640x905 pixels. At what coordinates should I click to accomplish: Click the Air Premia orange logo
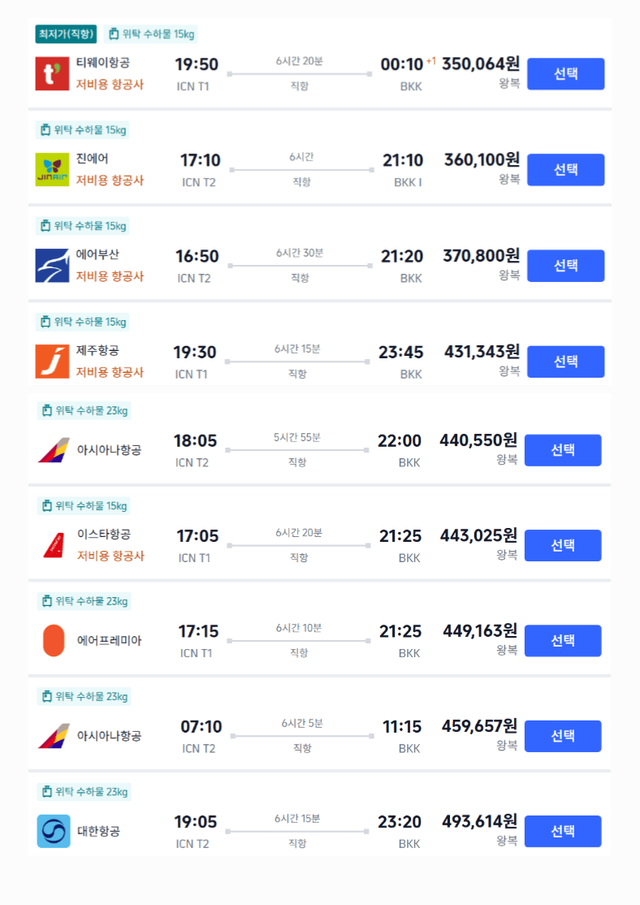click(54, 640)
